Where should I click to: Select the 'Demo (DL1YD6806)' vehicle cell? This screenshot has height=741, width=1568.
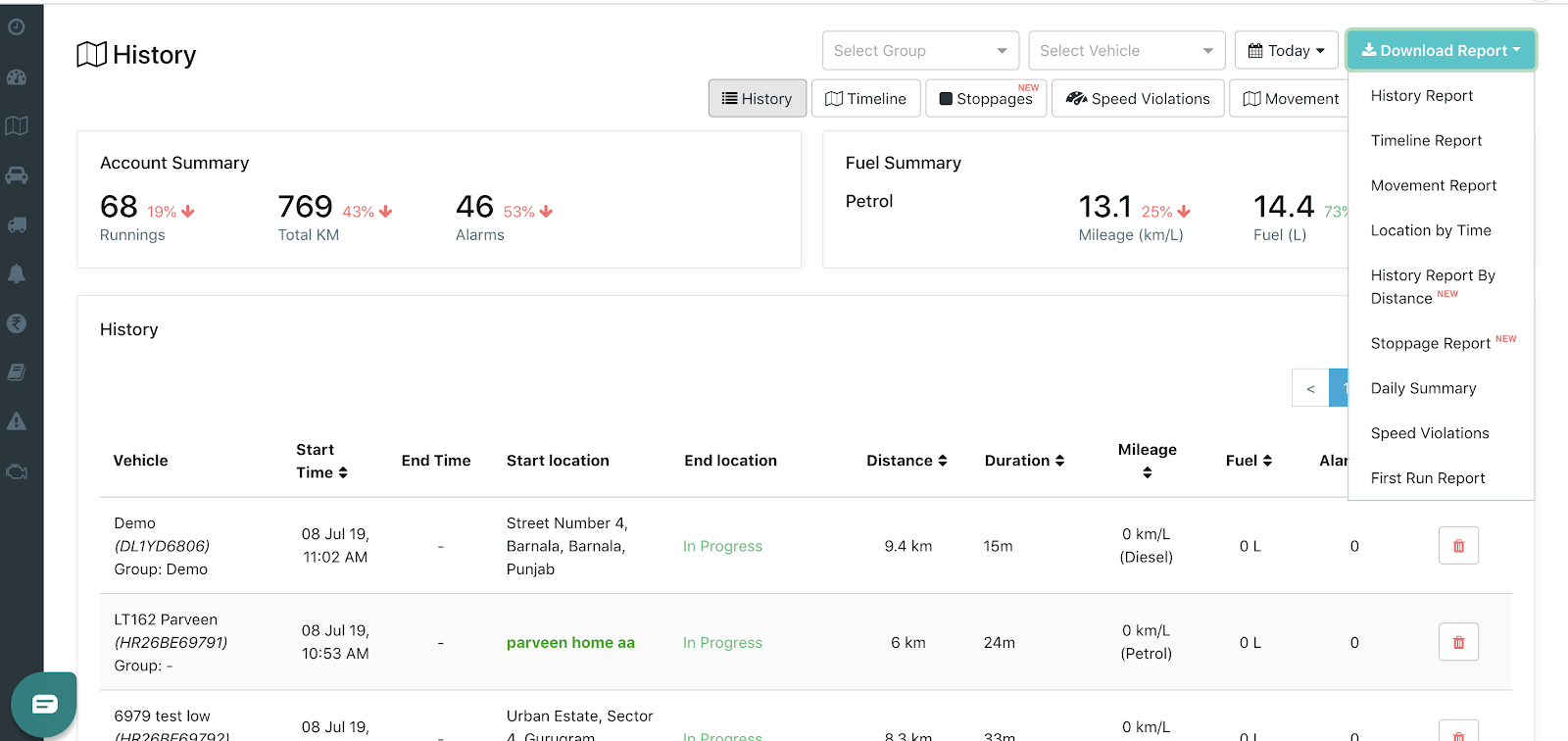[162, 546]
